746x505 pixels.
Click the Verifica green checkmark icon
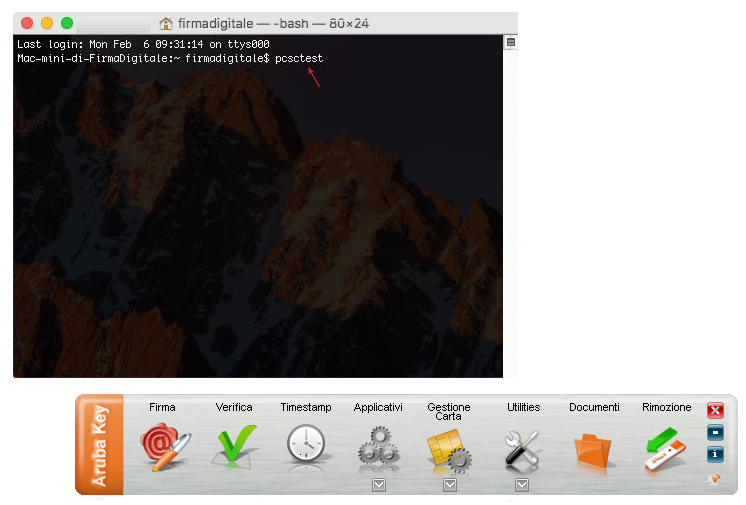click(235, 447)
